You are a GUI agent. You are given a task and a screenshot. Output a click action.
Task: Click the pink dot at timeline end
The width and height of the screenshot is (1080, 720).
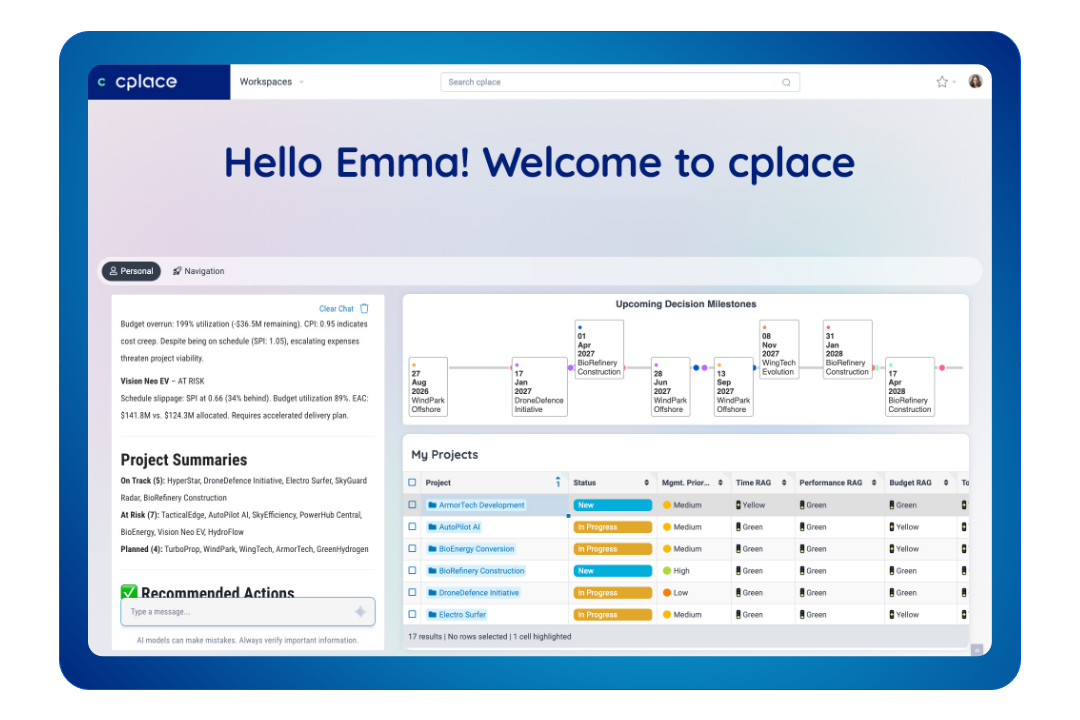[942, 368]
